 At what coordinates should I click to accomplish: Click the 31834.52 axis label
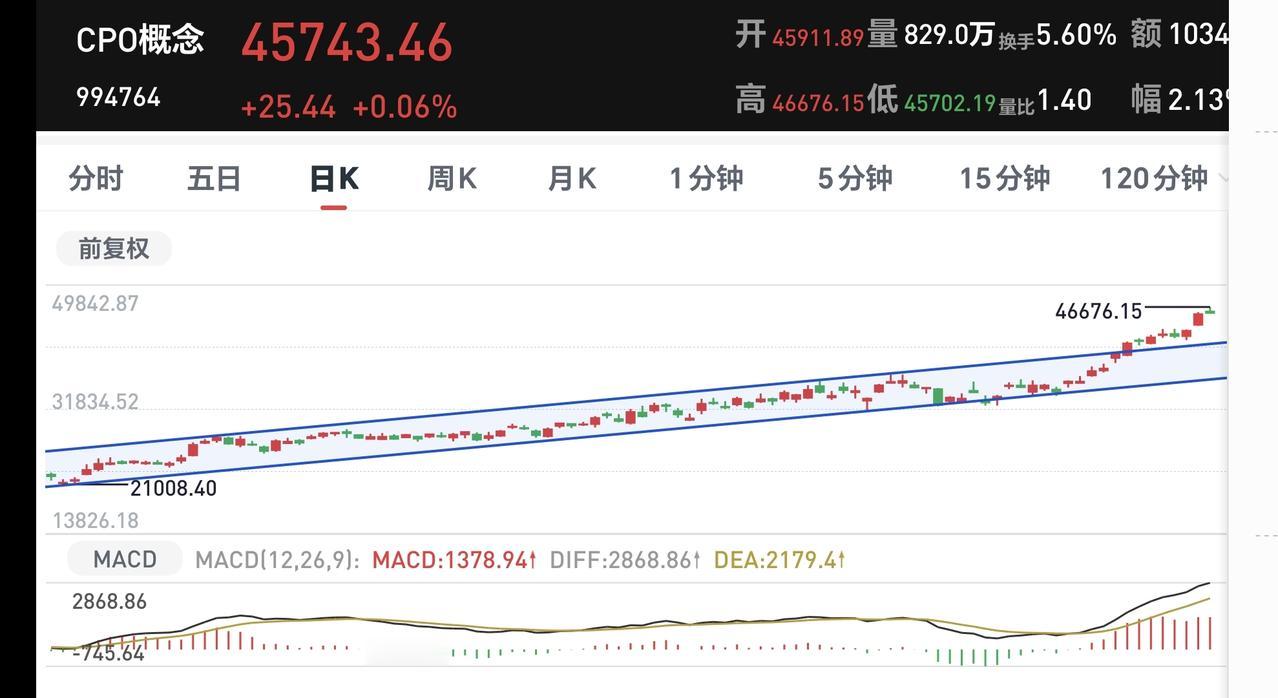coord(95,402)
